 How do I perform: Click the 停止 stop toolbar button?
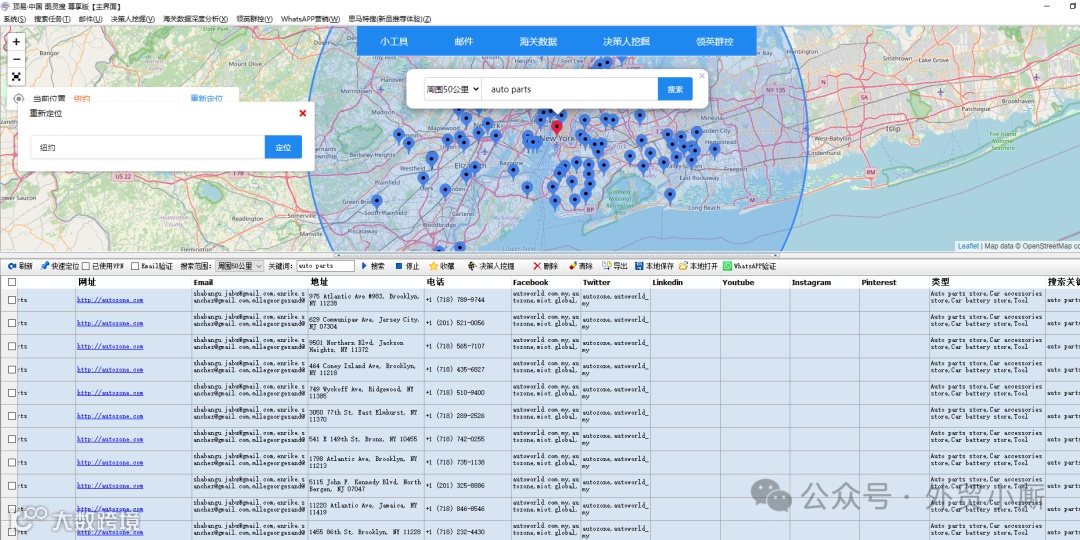pos(399,267)
